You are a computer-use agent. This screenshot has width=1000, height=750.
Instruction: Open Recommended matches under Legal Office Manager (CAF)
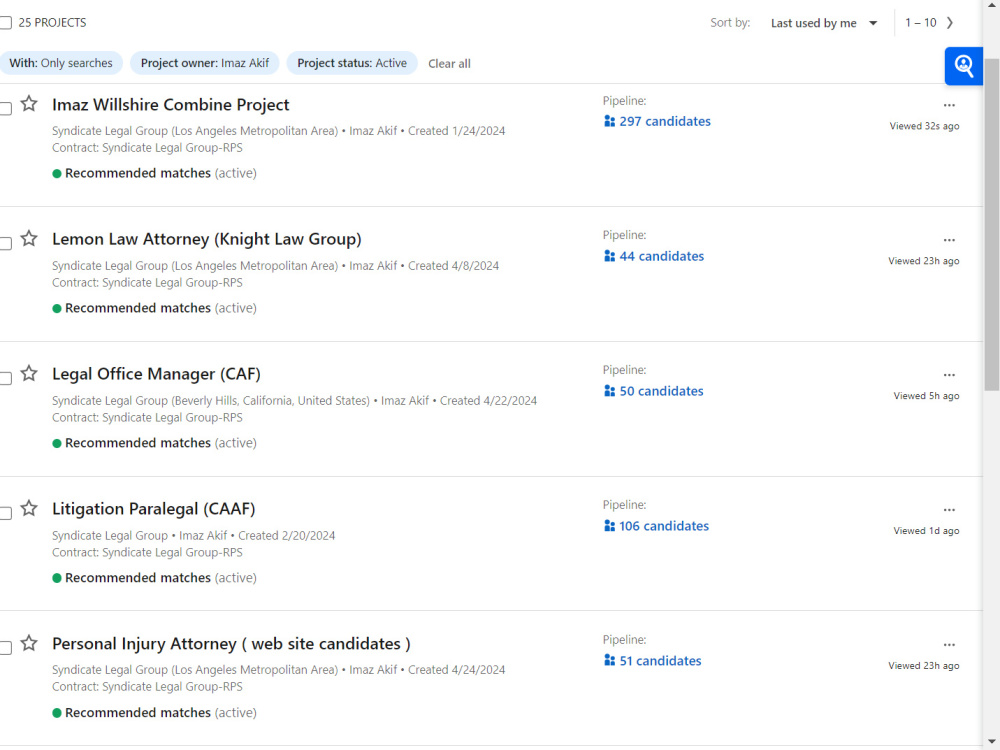(138, 443)
